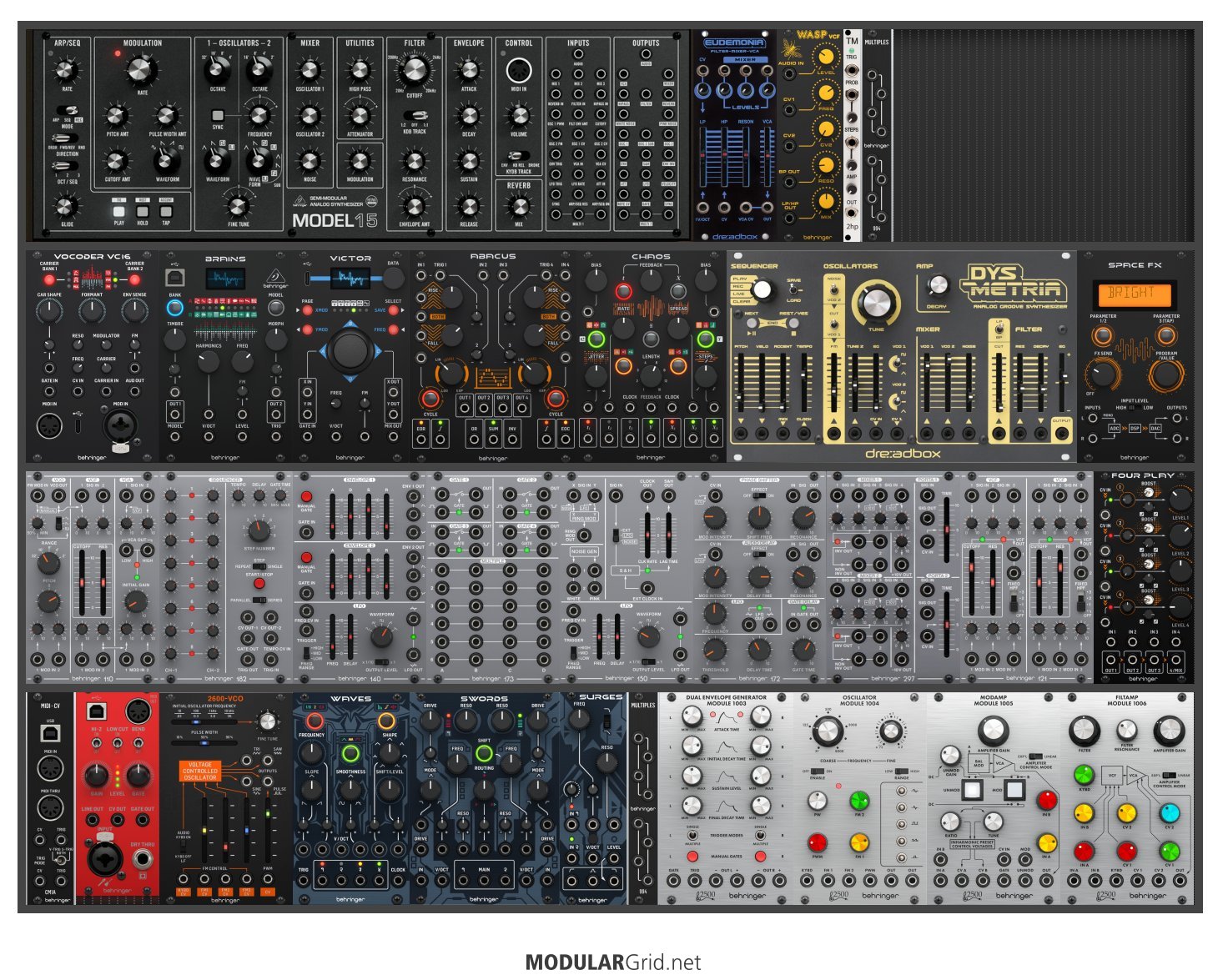Click the PLAY button on Model 15
1228x980 pixels.
pyautogui.click(x=119, y=212)
